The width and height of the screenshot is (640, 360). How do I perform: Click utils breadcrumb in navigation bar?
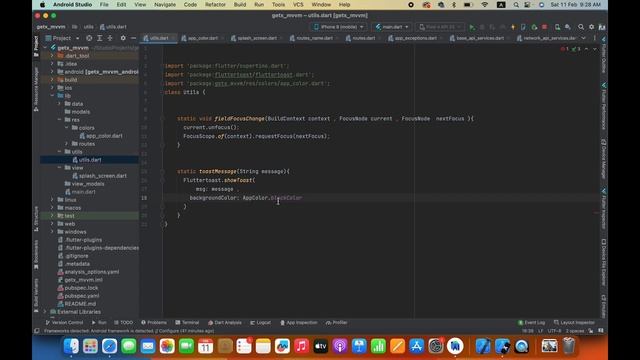(88, 27)
